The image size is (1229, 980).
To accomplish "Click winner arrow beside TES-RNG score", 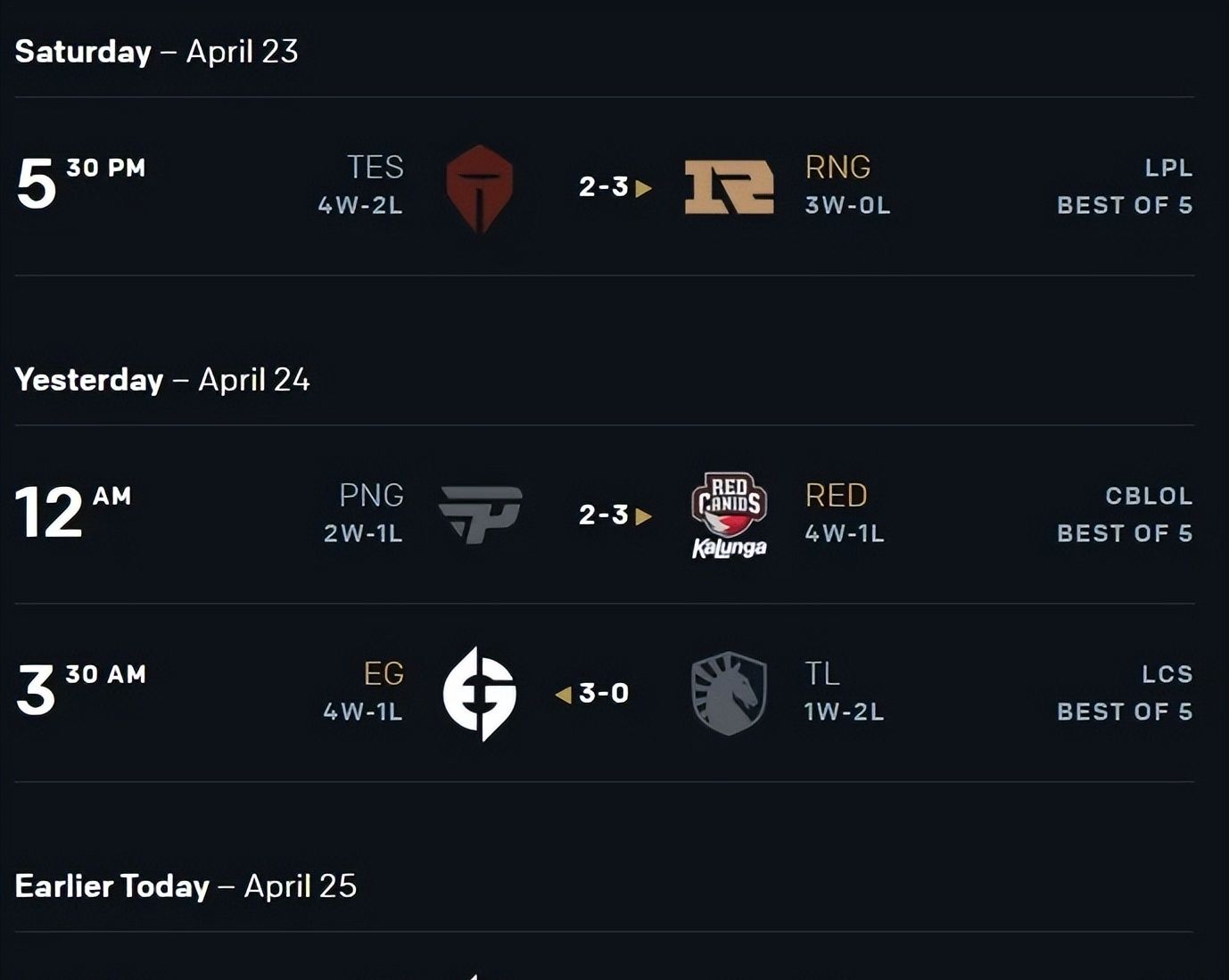I will click(x=643, y=188).
